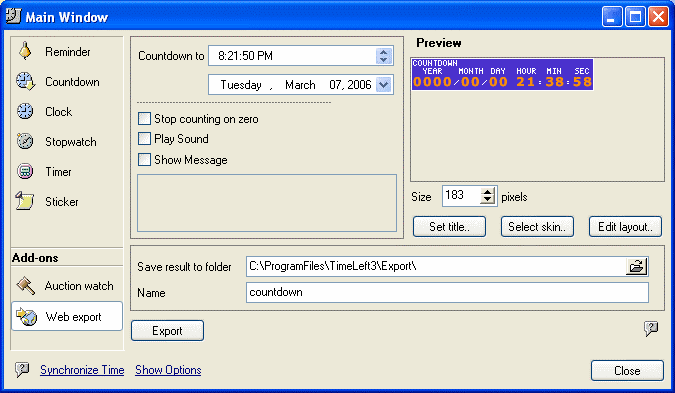This screenshot has height=393, width=675.
Task: Click the Stopwatch icon in sidebar
Action: pyautogui.click(x=25, y=141)
